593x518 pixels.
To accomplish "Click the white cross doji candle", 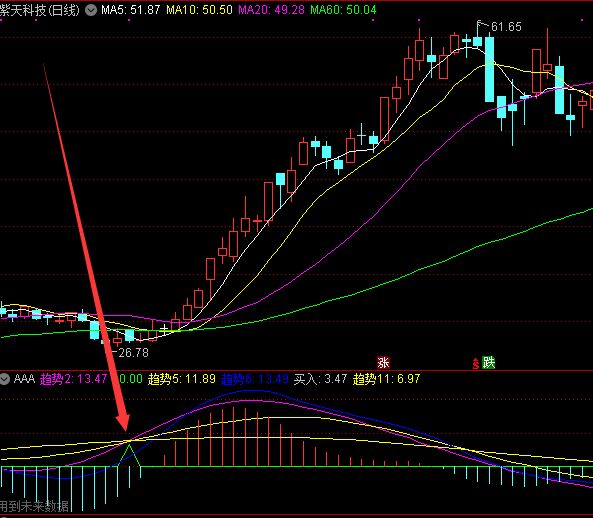I will tap(165, 328).
